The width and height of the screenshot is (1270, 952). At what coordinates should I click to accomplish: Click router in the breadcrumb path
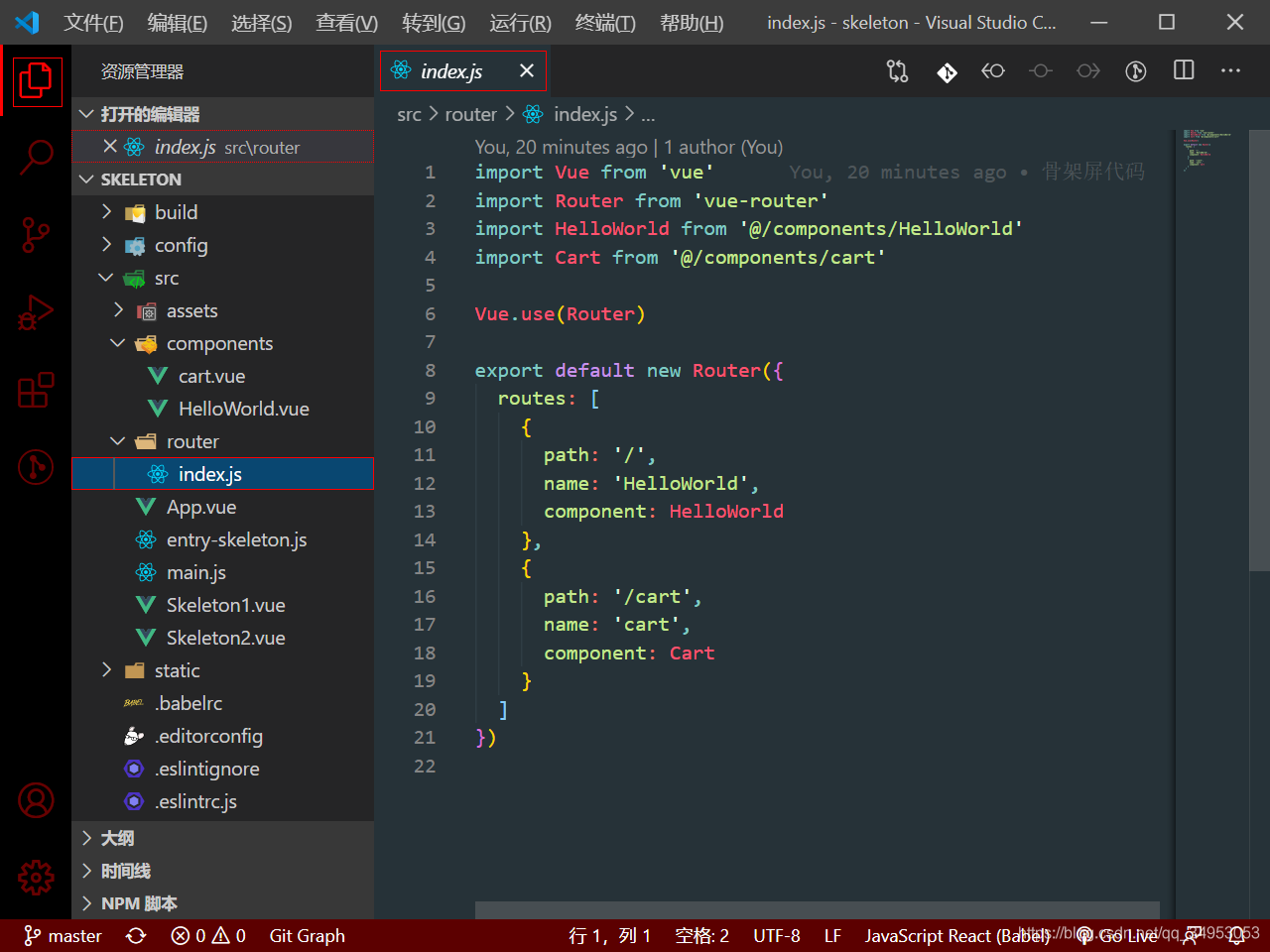click(x=470, y=114)
